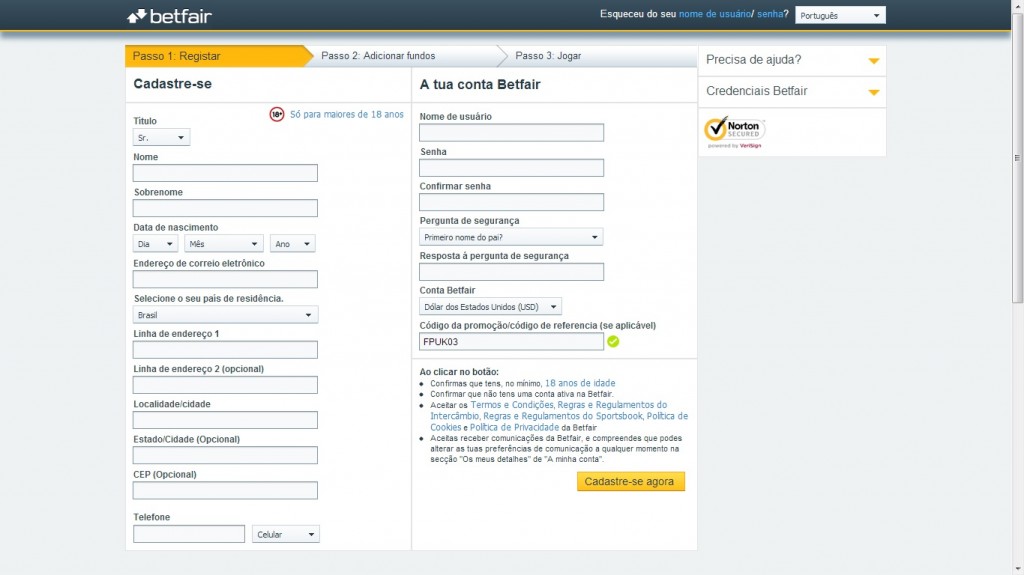Screen dimensions: 1024x575
Task: Focus the Linha de endereço 2 field
Action: [x=225, y=386]
